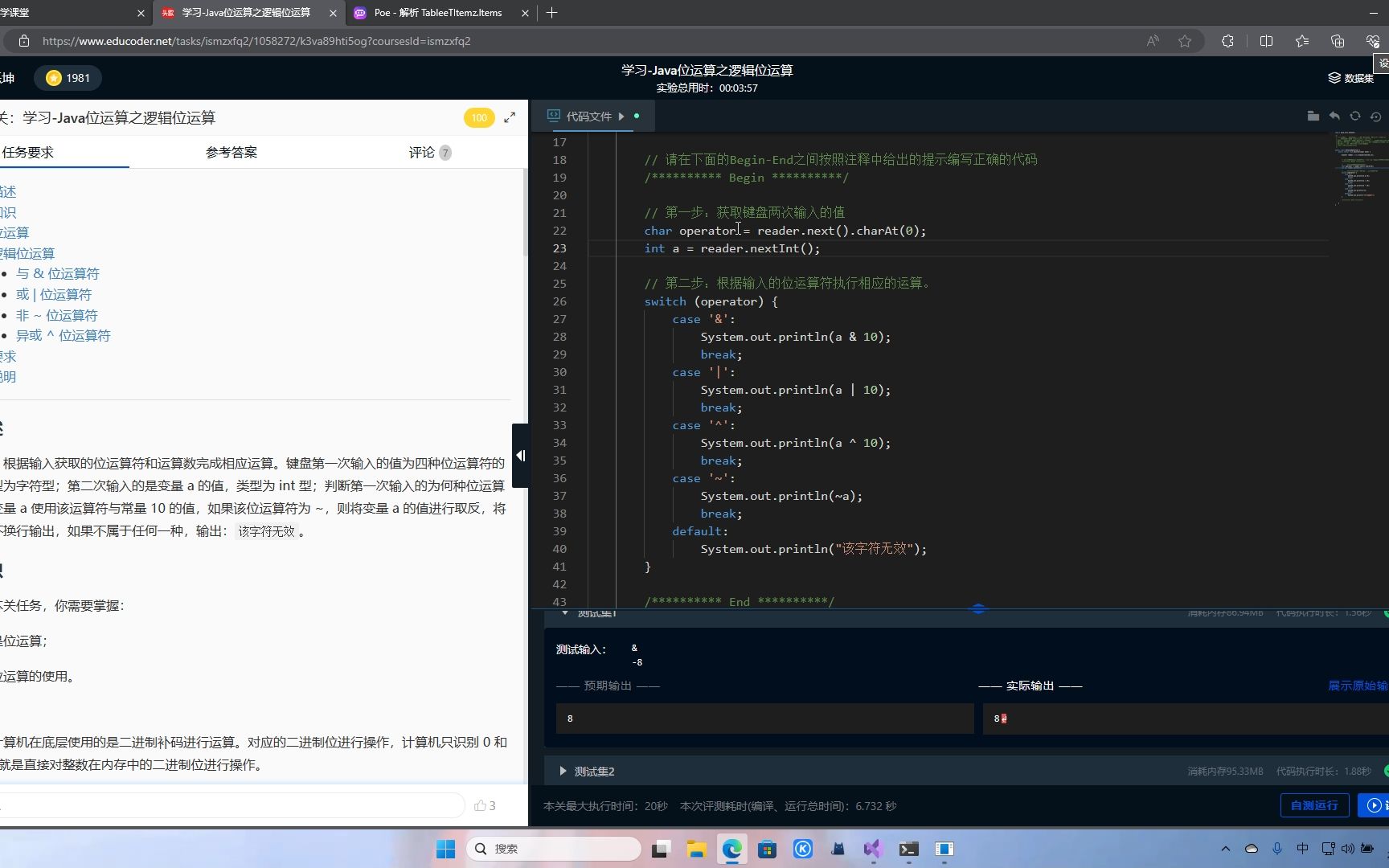Screen dimensions: 1389x868
Task: Open browser collections icon
Action: [x=1338, y=41]
